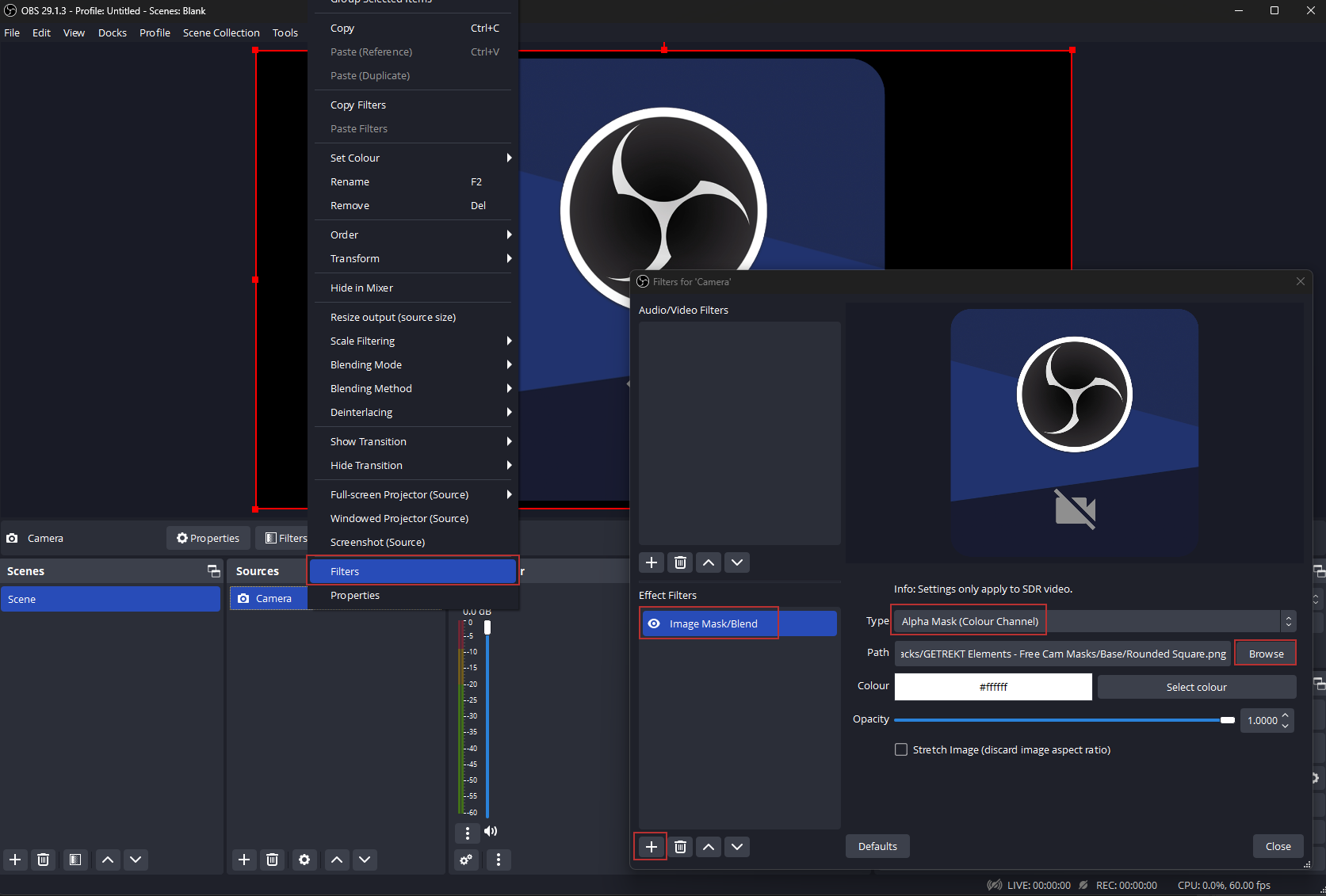Expand Scale Filtering submenu
1326x896 pixels.
[x=415, y=341]
